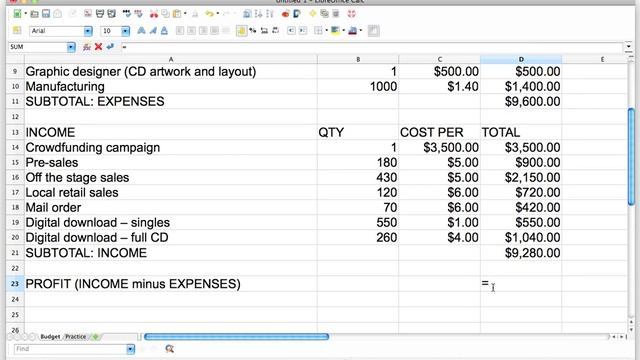Toggle Bold formatting

[141, 31]
